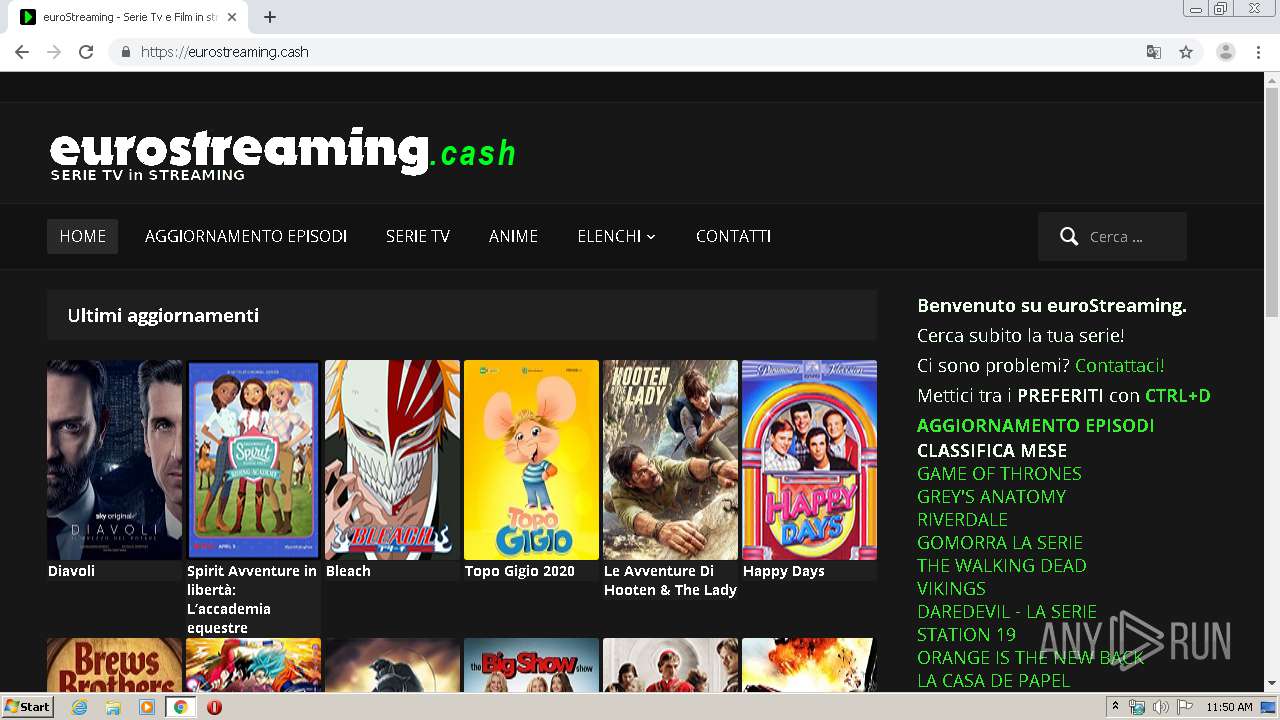Open the Hooten & The Lady poster
This screenshot has height=720, width=1280.
[x=670, y=460]
